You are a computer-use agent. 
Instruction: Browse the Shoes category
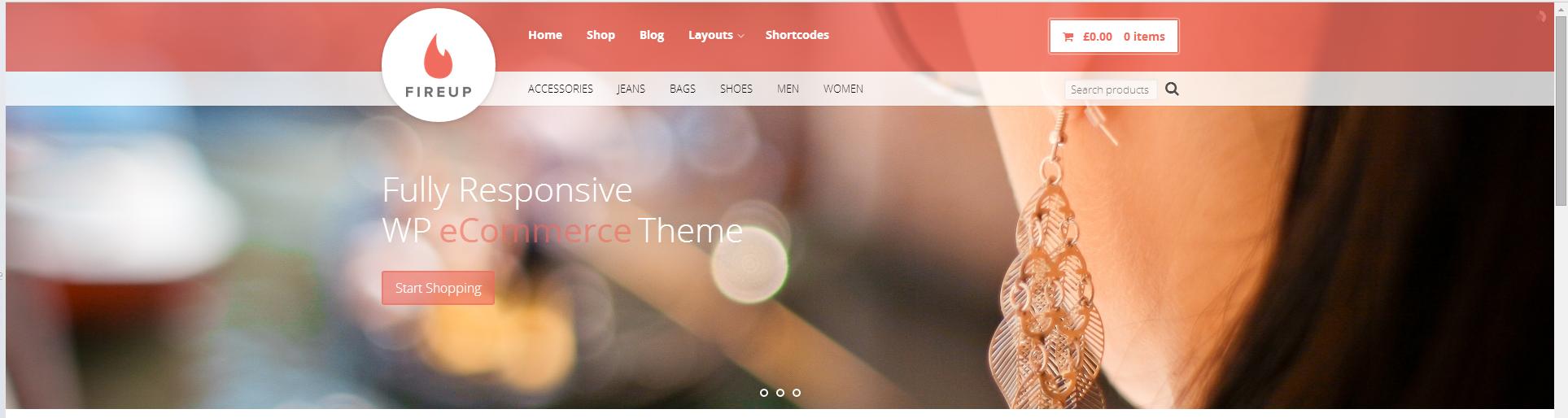tap(736, 89)
